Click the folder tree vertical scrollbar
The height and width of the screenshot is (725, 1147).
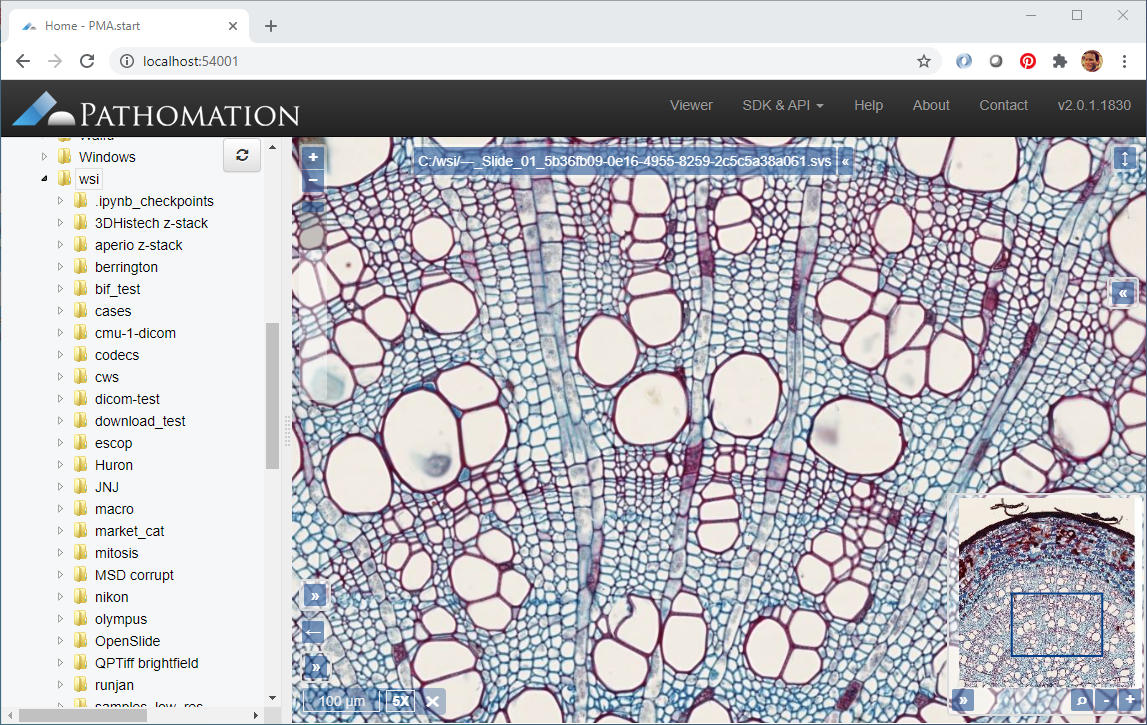point(272,395)
